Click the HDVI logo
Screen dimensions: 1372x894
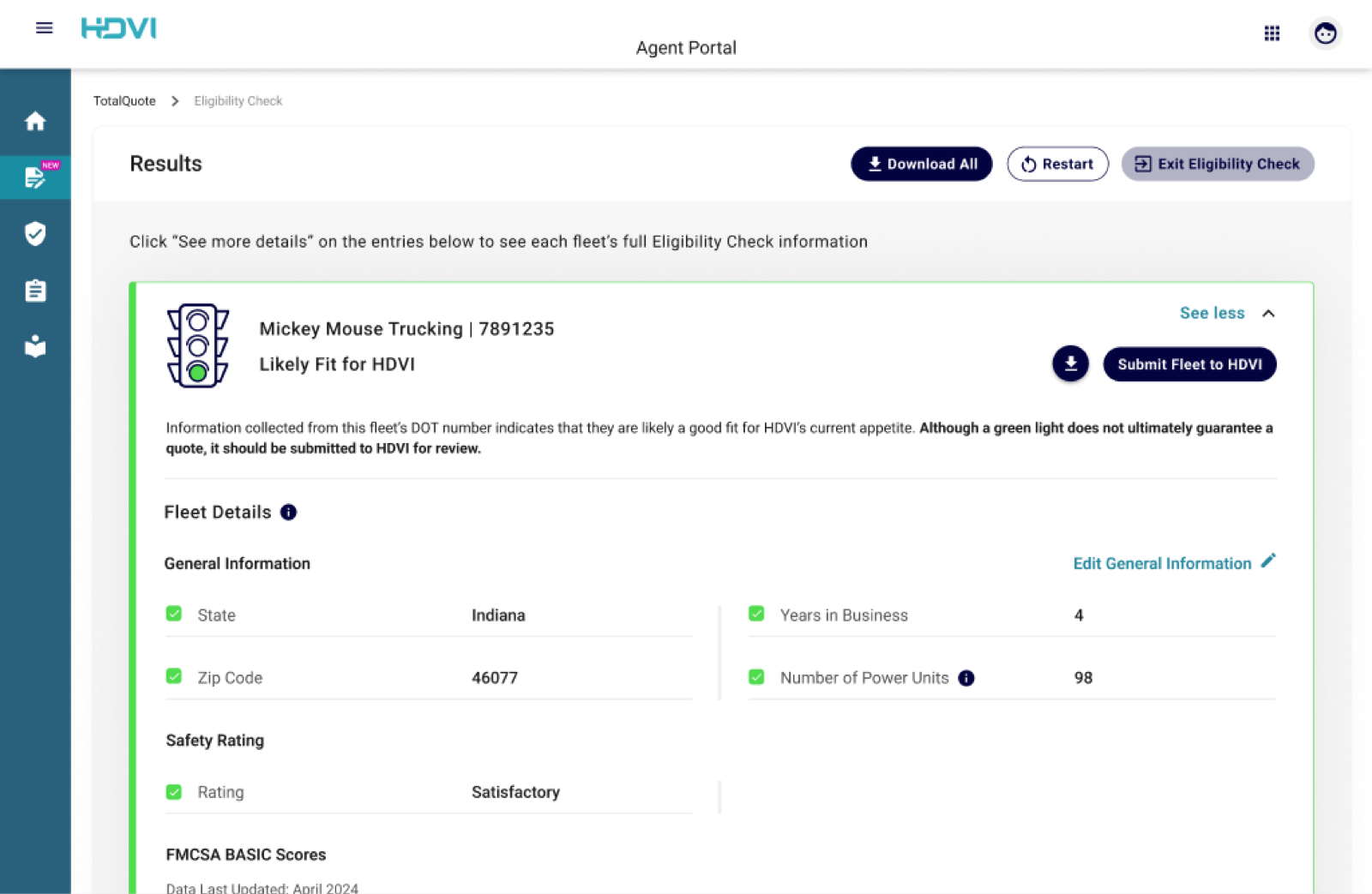pyautogui.click(x=118, y=28)
